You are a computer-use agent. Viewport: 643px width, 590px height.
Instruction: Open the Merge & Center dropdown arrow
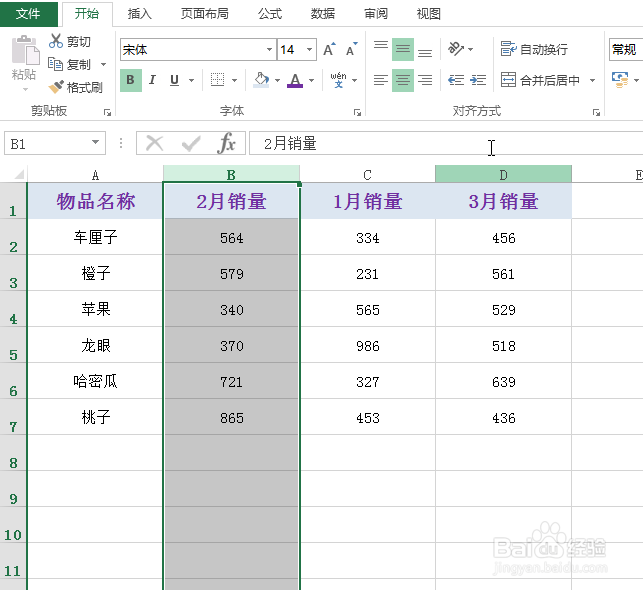[592, 80]
